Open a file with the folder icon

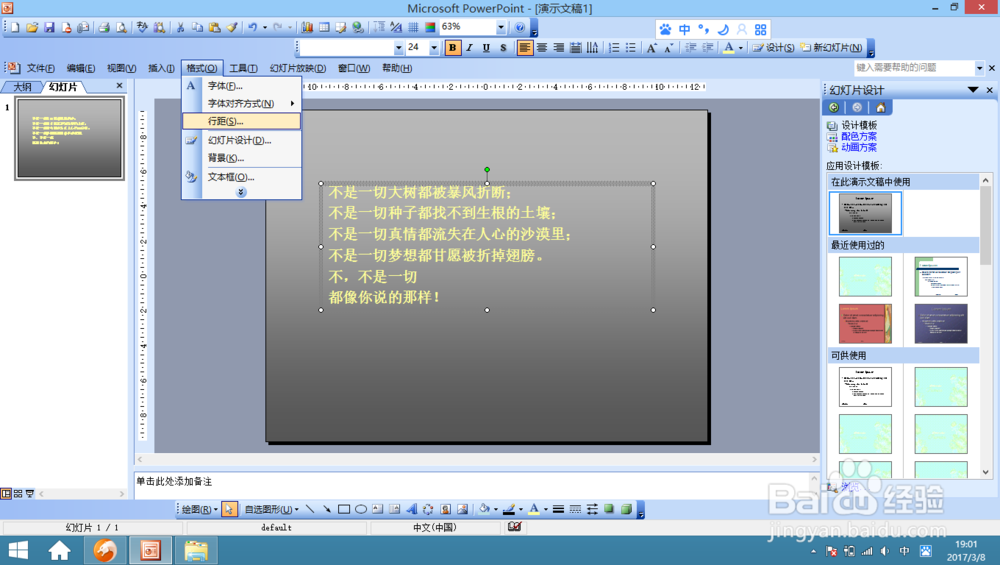coord(32,27)
